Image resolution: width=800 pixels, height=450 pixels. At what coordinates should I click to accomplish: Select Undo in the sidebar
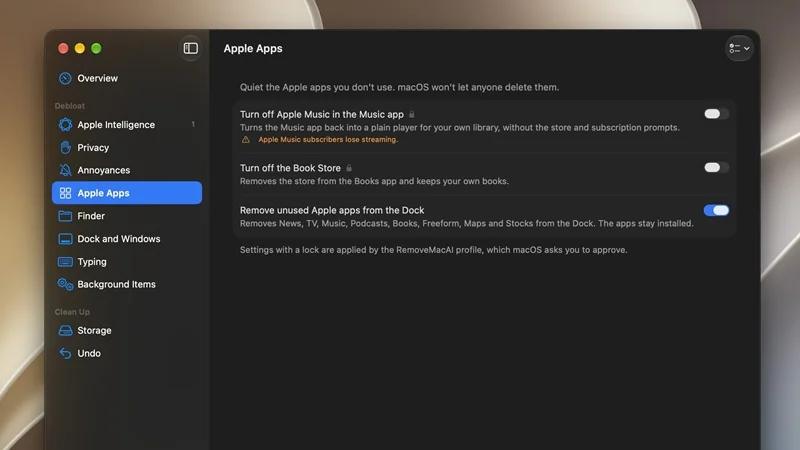coord(127,353)
